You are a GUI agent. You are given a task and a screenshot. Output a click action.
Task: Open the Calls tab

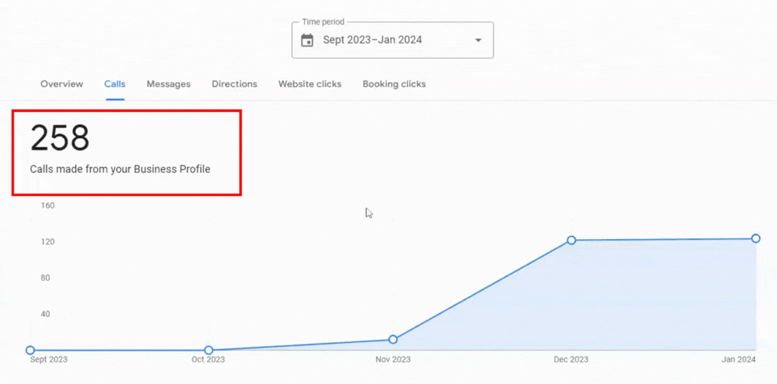point(115,84)
